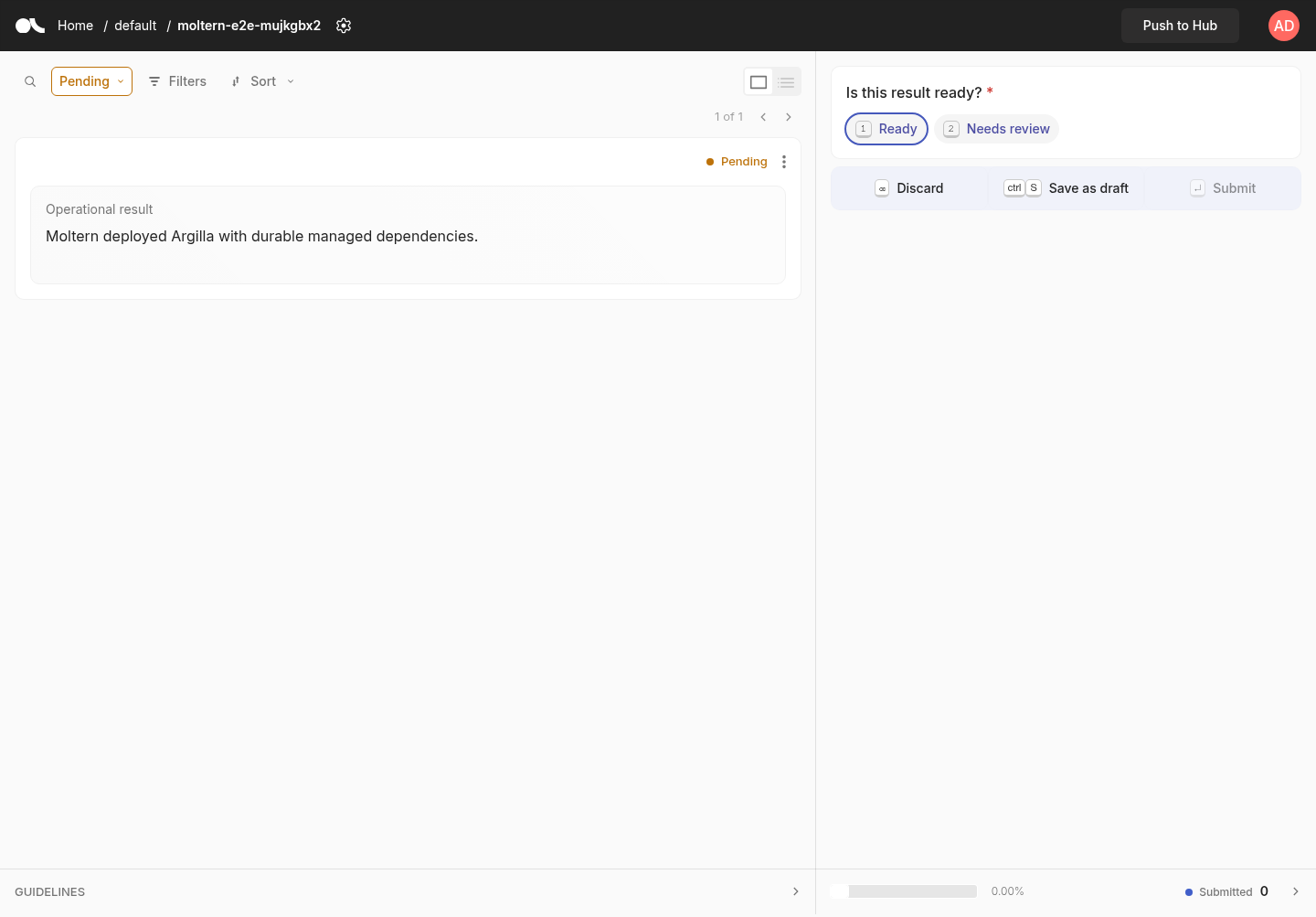The width and height of the screenshot is (1316, 917).
Task: Switch to focus single-record view
Action: (759, 82)
